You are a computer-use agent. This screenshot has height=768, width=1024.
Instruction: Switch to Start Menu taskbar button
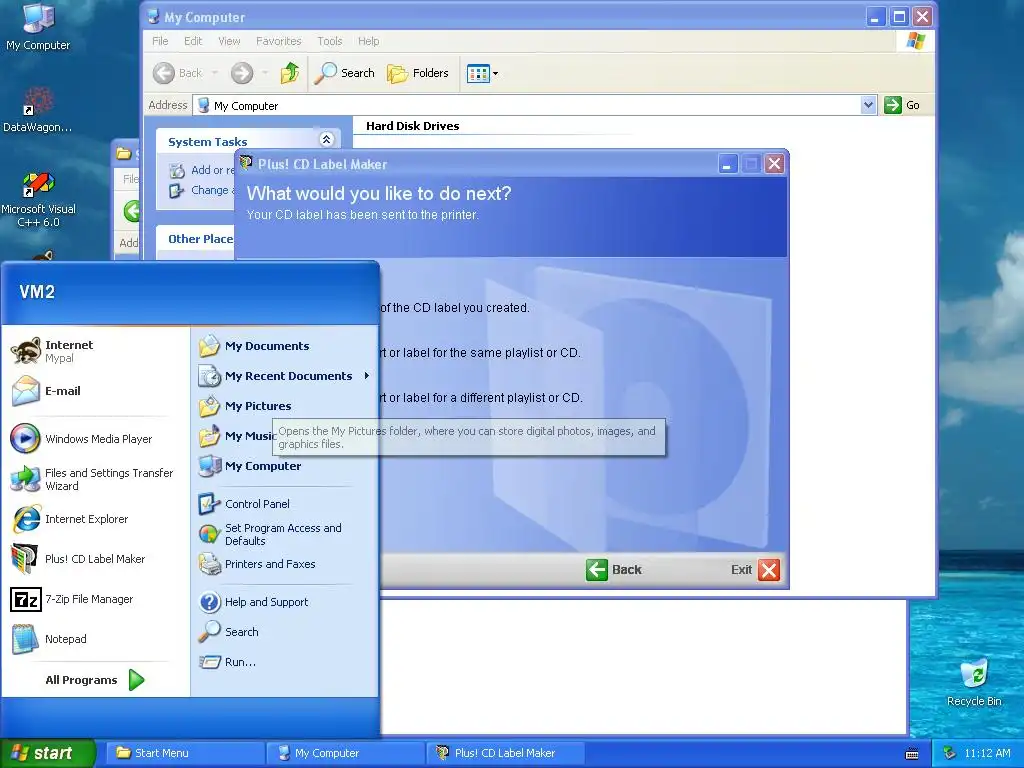[x=185, y=753]
